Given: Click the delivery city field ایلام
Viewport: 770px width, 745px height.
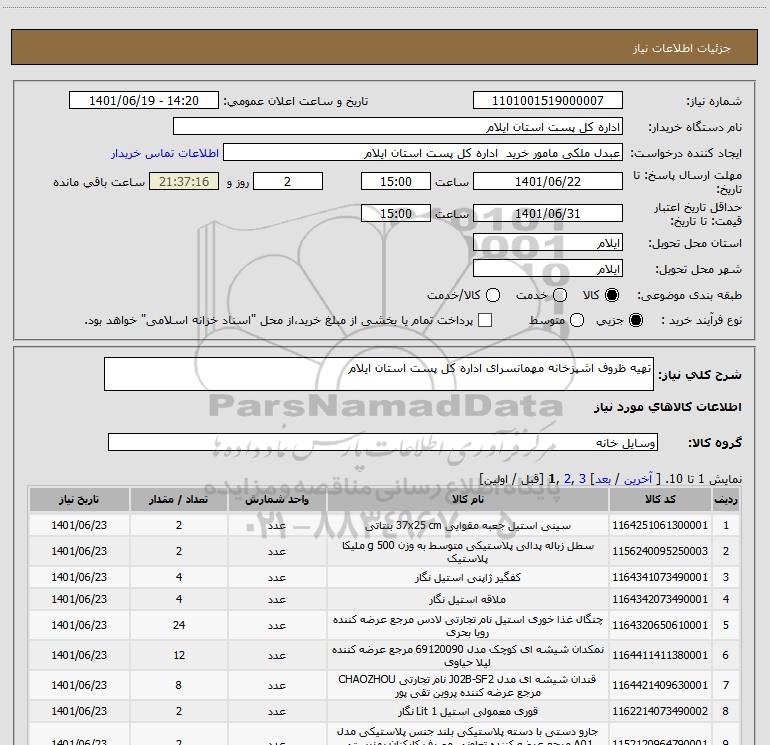Looking at the screenshot, I should coord(548,269).
